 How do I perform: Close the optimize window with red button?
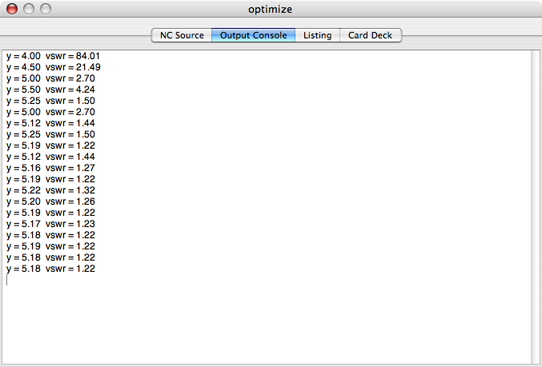(12, 9)
